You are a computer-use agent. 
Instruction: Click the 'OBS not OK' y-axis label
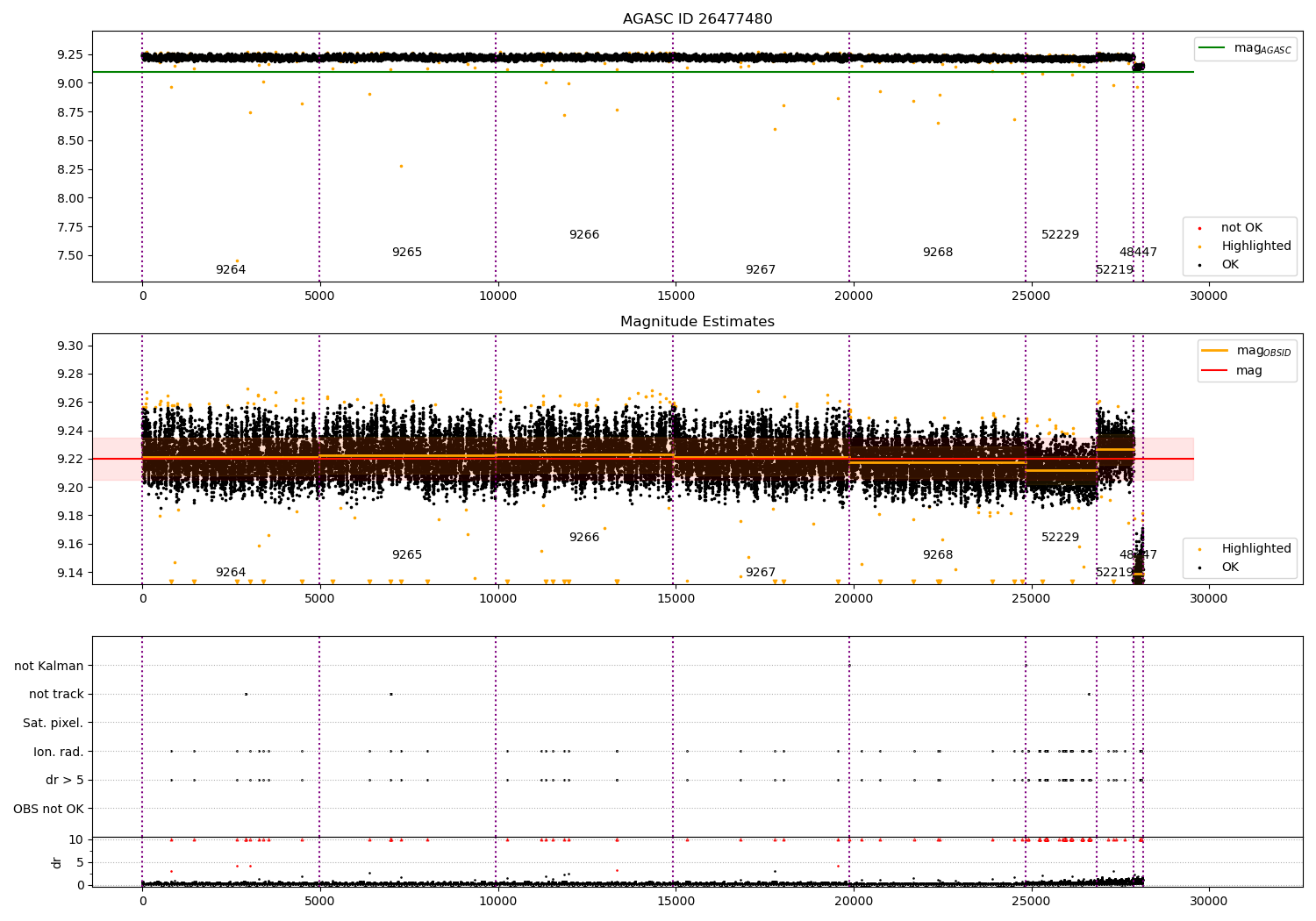click(49, 809)
